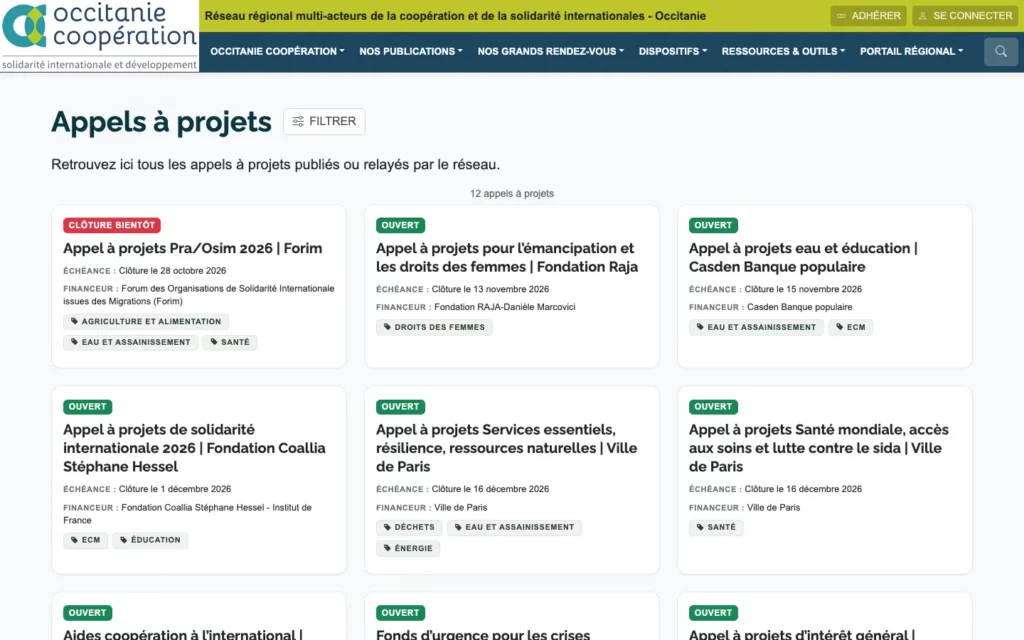Click the AGRICULTURE ET ALIMENTATION tag
The image size is (1024, 640).
tap(146, 321)
